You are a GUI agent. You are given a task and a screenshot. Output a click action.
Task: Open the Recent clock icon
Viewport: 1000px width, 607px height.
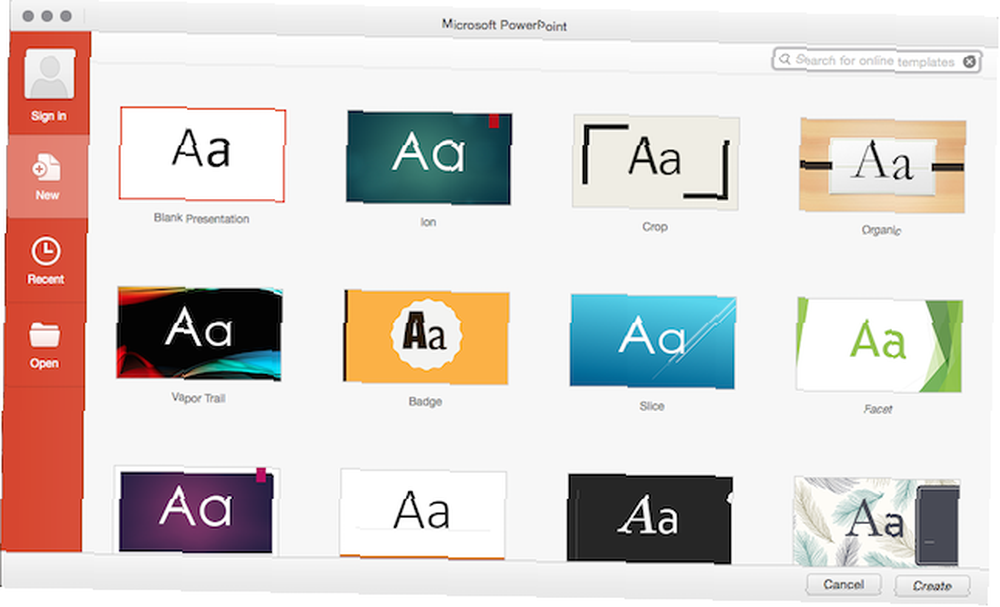coord(46,251)
